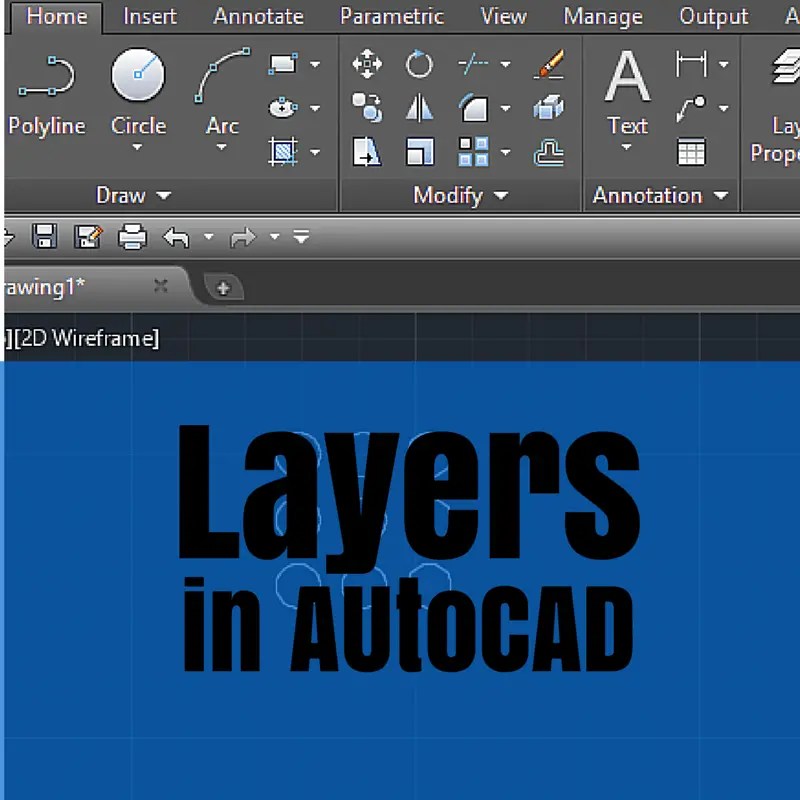Switch to the Insert ribbon tab
This screenshot has width=800, height=800.
tap(150, 17)
